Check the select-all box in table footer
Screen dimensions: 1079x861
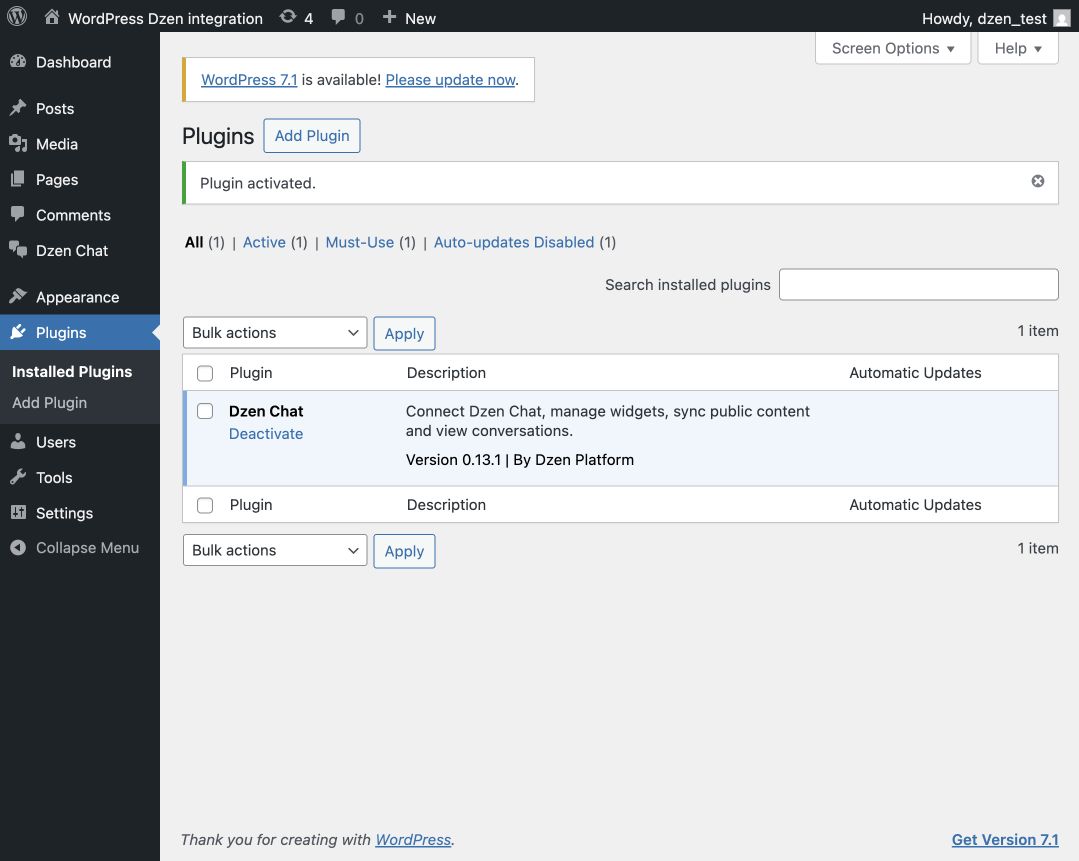pyautogui.click(x=205, y=505)
